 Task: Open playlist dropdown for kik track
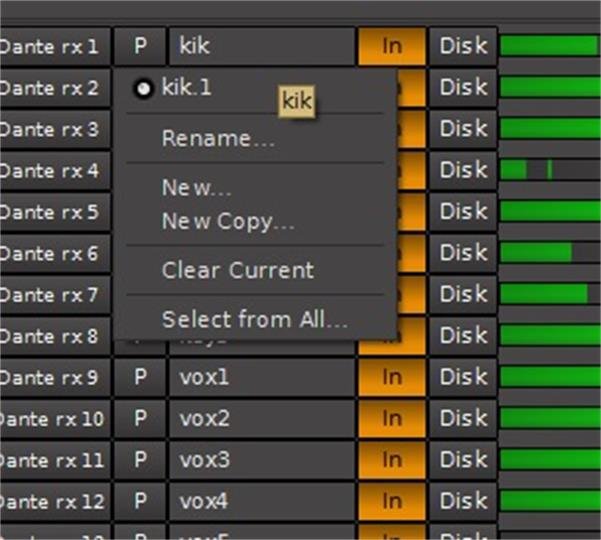click(140, 46)
